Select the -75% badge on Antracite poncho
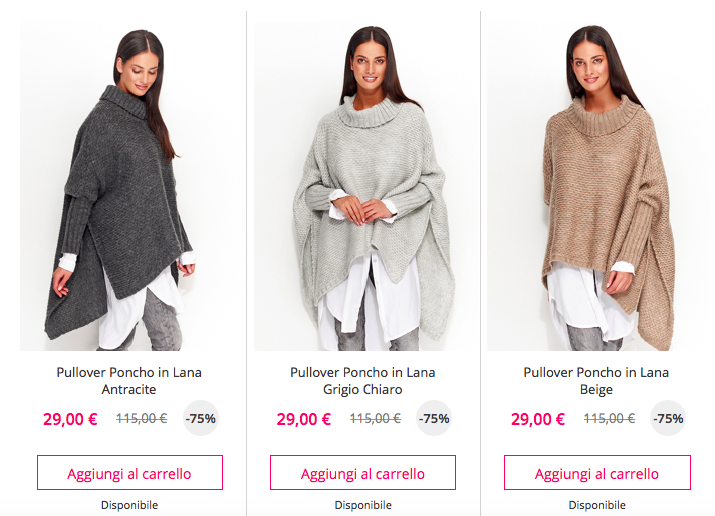Image resolution: width=715 pixels, height=516 pixels. [x=201, y=418]
